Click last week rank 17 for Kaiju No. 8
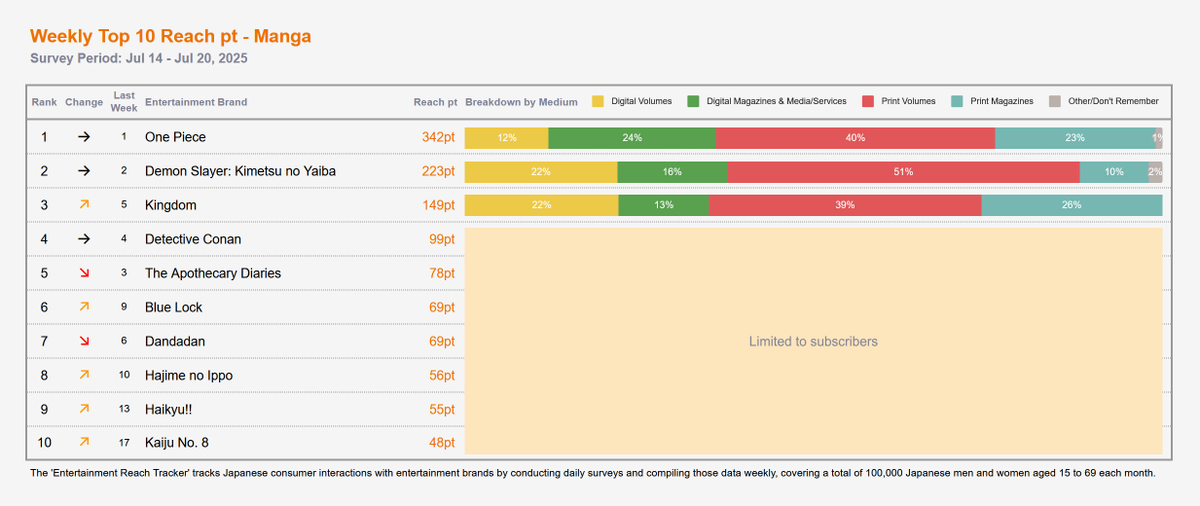The width and height of the screenshot is (1200, 506). [x=124, y=443]
